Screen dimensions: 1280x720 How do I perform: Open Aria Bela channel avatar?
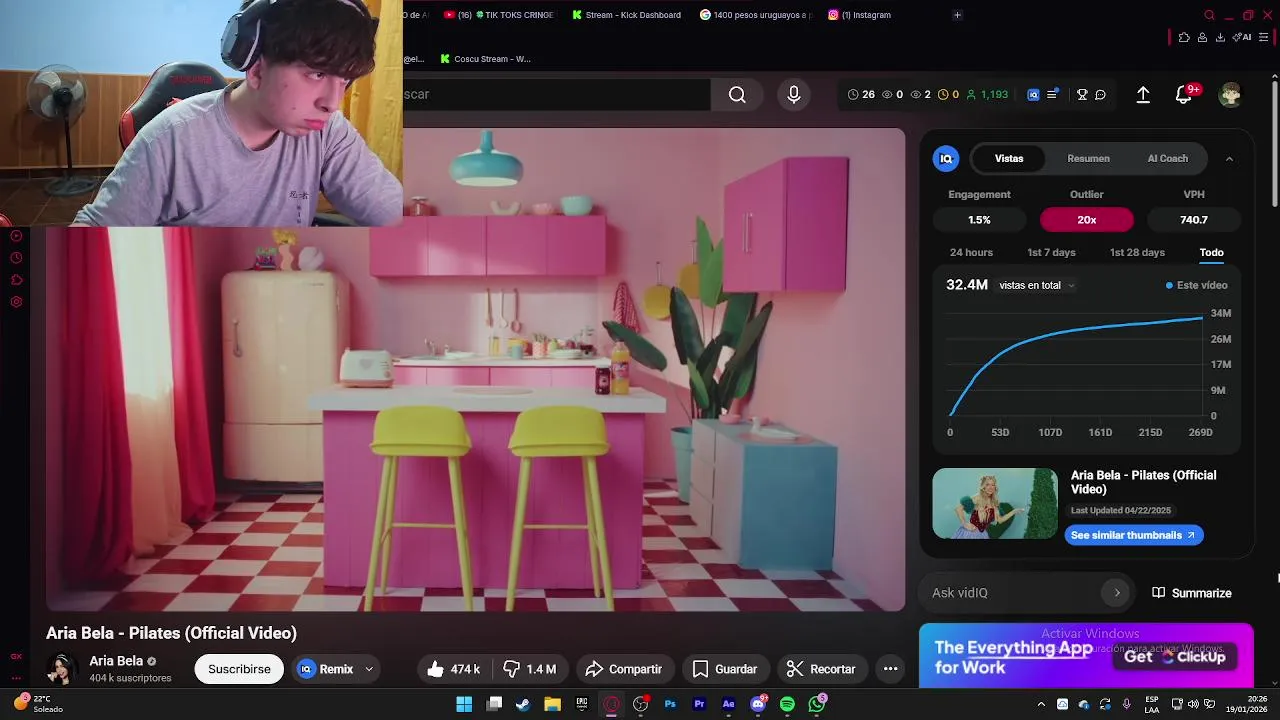point(62,669)
